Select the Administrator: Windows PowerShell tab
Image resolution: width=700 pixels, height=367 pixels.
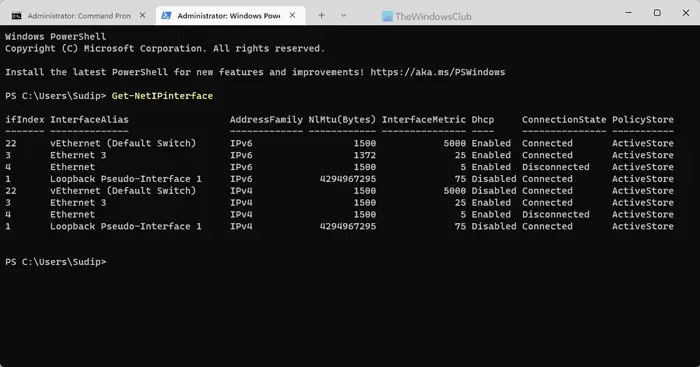pyautogui.click(x=229, y=16)
